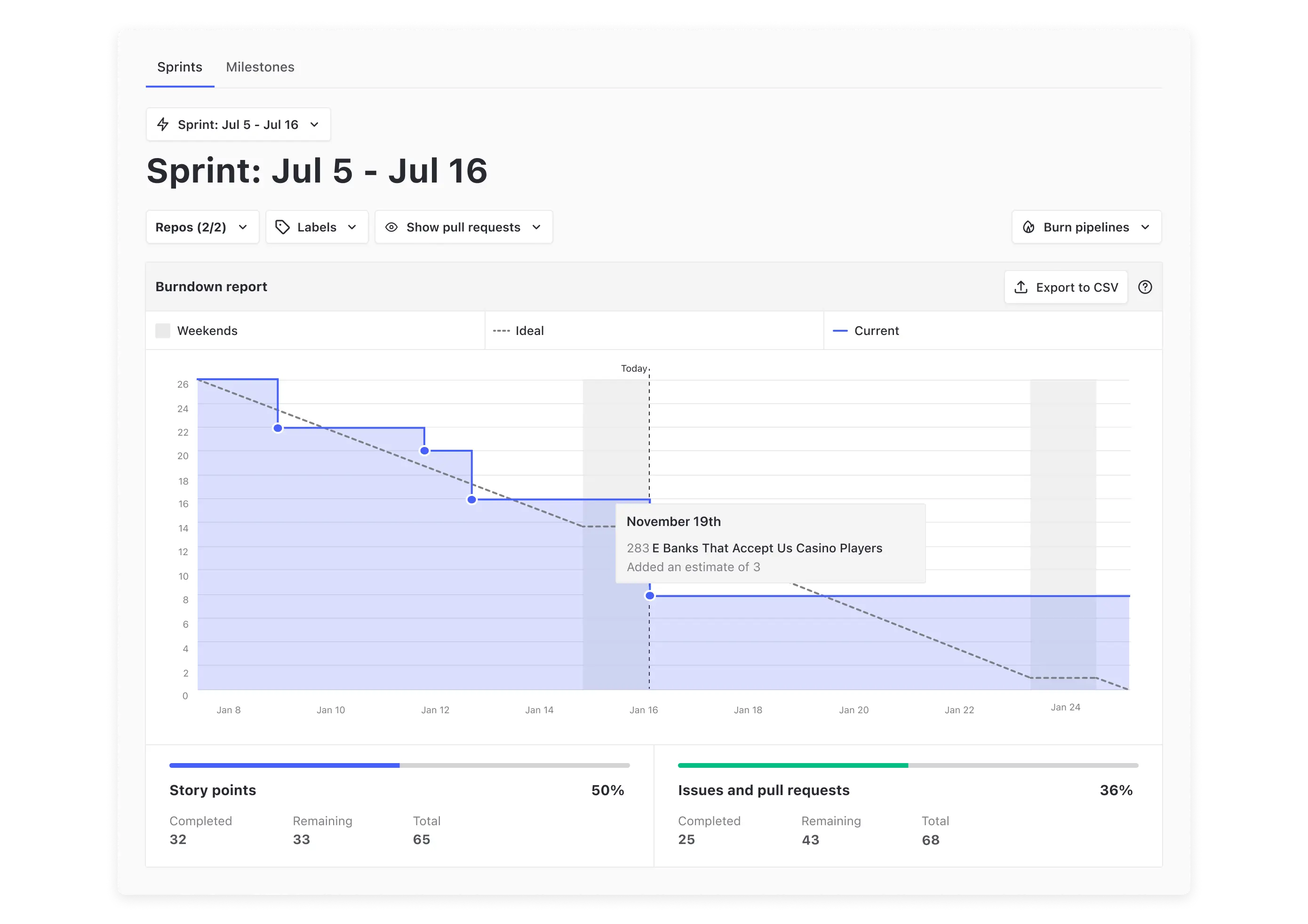Open the burndown report help icon
The height and width of the screenshot is (924, 1308).
pos(1145,287)
